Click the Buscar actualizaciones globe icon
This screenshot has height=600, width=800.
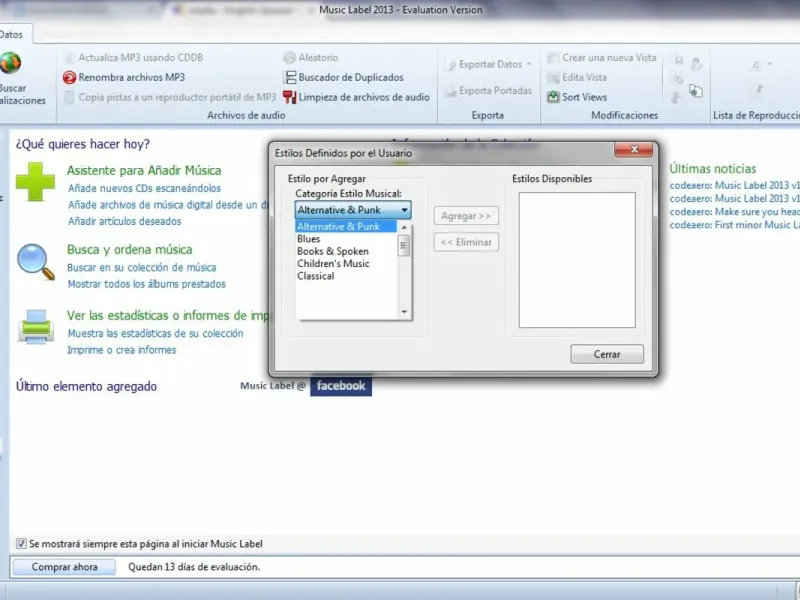coord(11,63)
